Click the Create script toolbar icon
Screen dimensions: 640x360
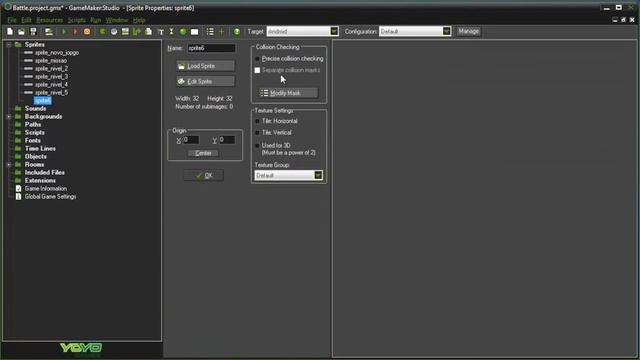click(x=149, y=31)
